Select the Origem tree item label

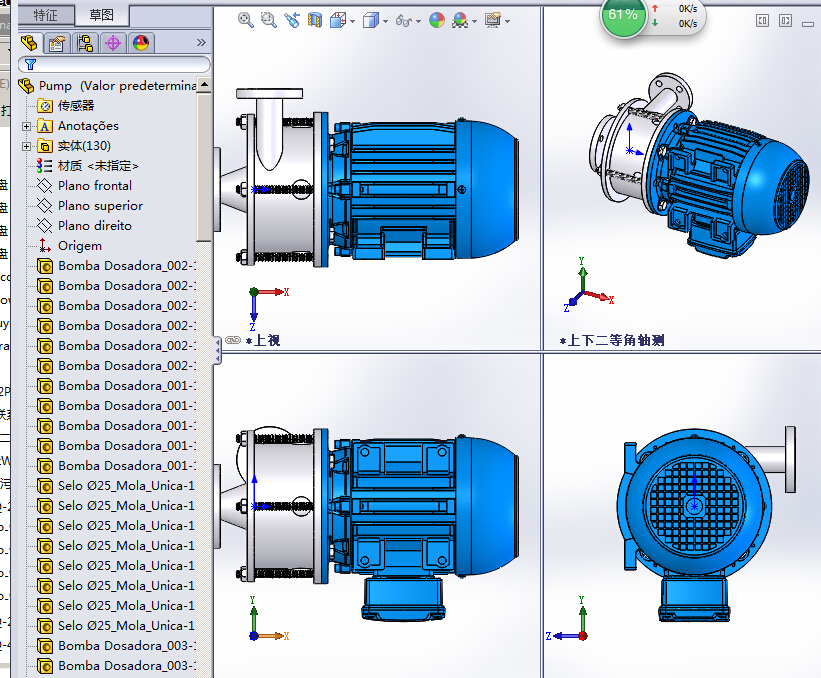(x=80, y=246)
